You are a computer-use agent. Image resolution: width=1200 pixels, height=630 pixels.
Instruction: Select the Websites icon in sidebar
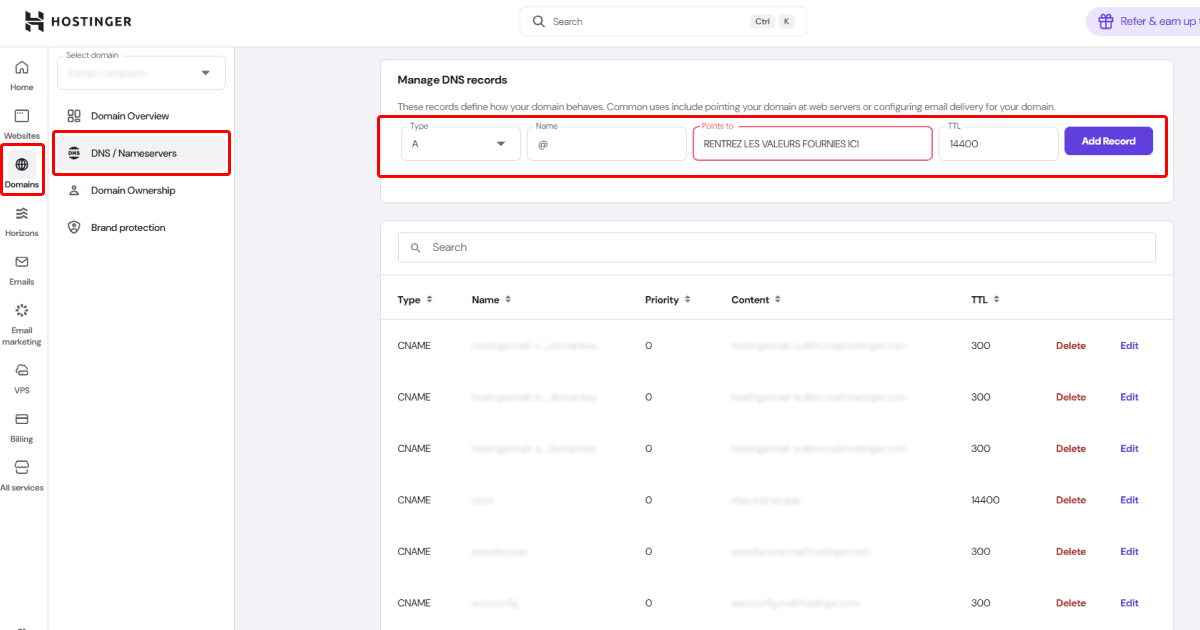tap(21, 120)
